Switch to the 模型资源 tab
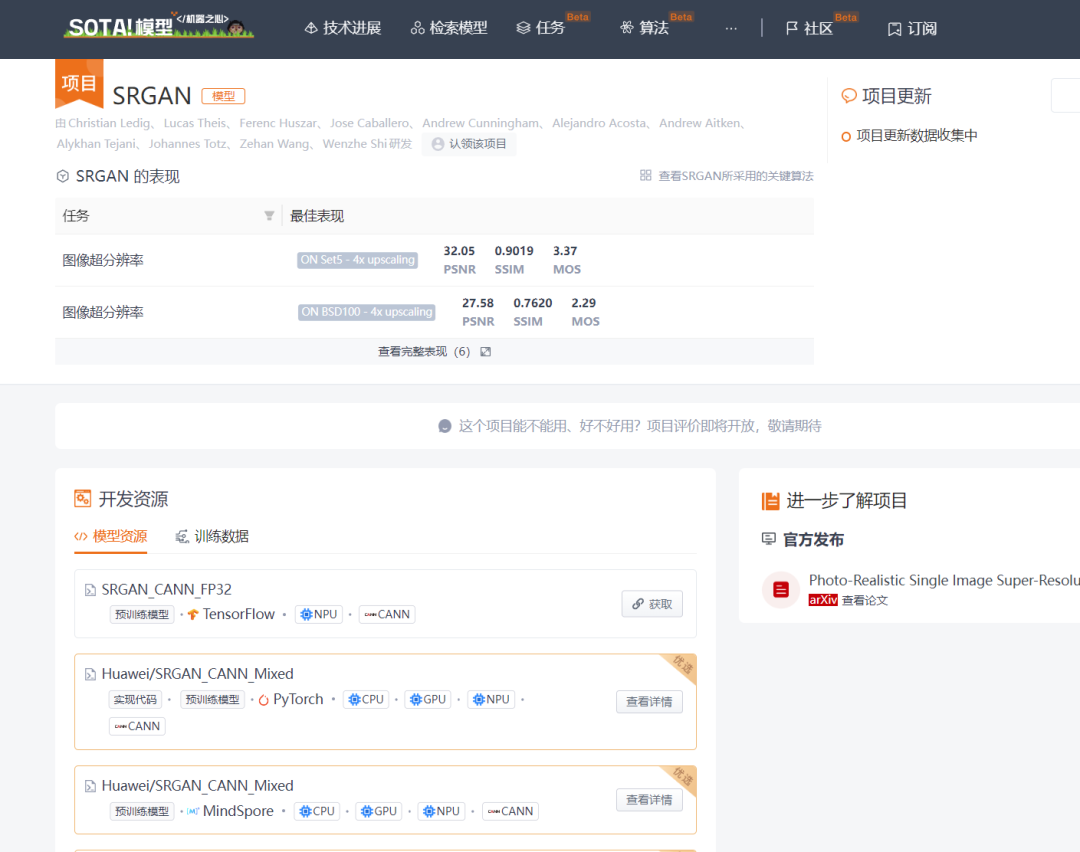The width and height of the screenshot is (1080, 852). tap(111, 537)
